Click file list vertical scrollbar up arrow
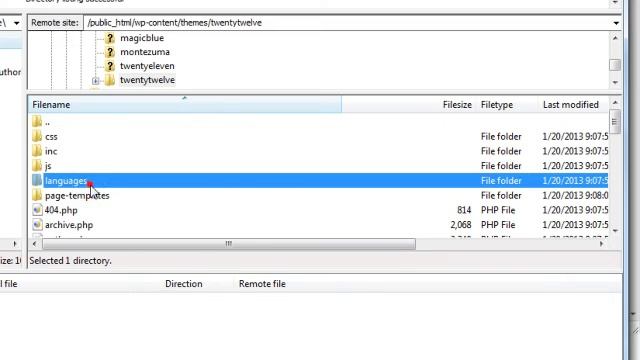 coord(615,102)
